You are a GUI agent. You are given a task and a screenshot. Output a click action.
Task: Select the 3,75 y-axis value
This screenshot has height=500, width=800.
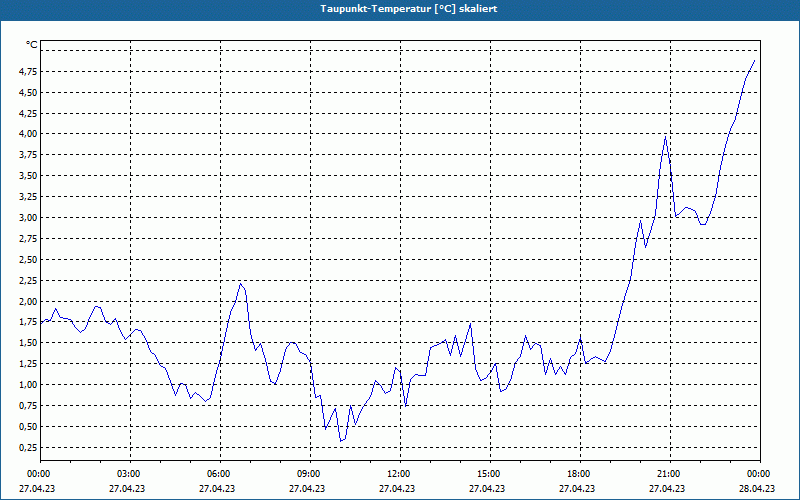click(28, 155)
